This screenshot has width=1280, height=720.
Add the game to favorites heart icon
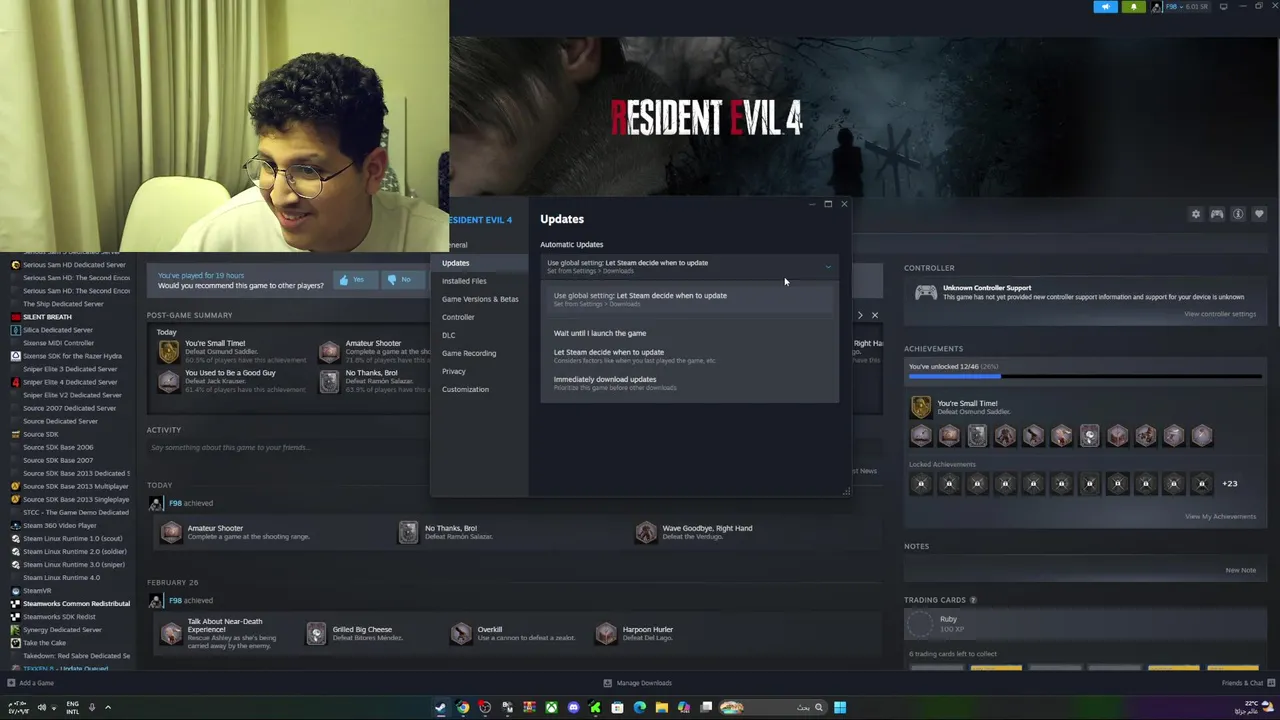[1259, 214]
